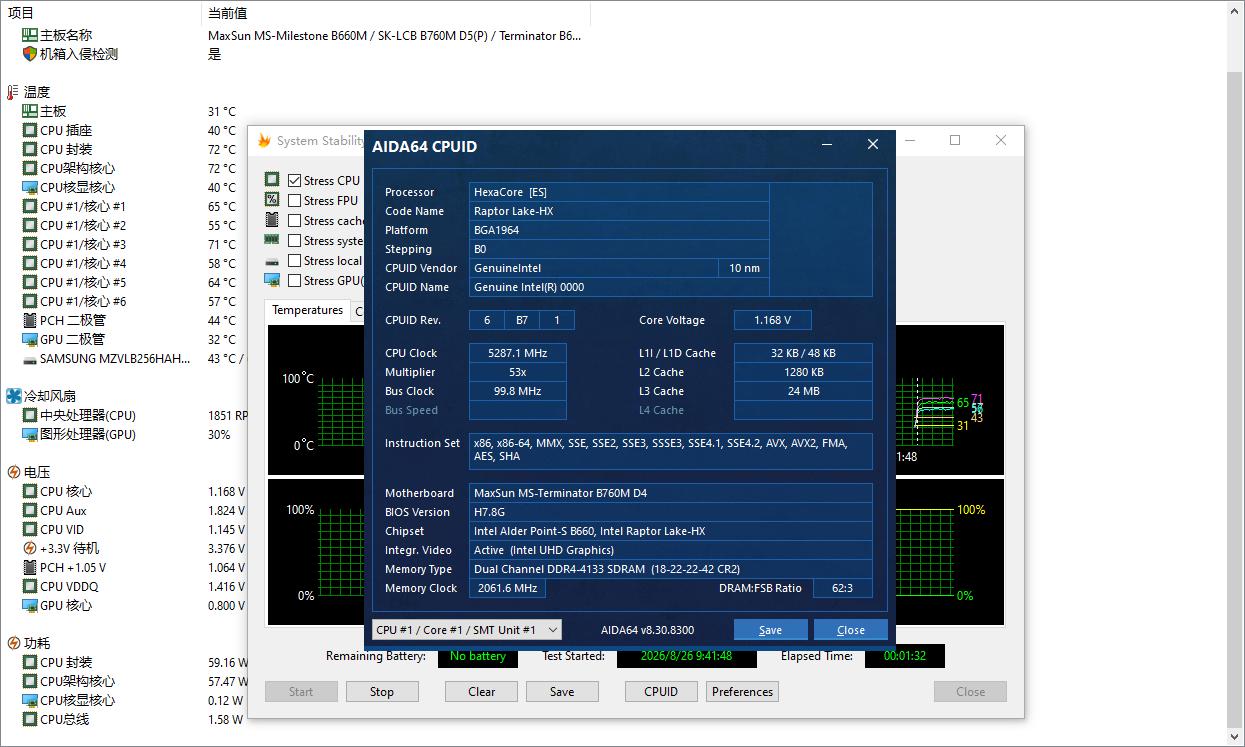Image resolution: width=1245 pixels, height=747 pixels.
Task: Click the GPU 二极管 monitor icon
Action: pos(30,339)
